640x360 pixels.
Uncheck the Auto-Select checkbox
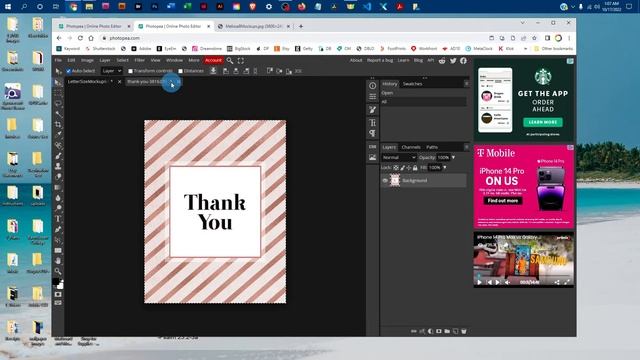69,71
